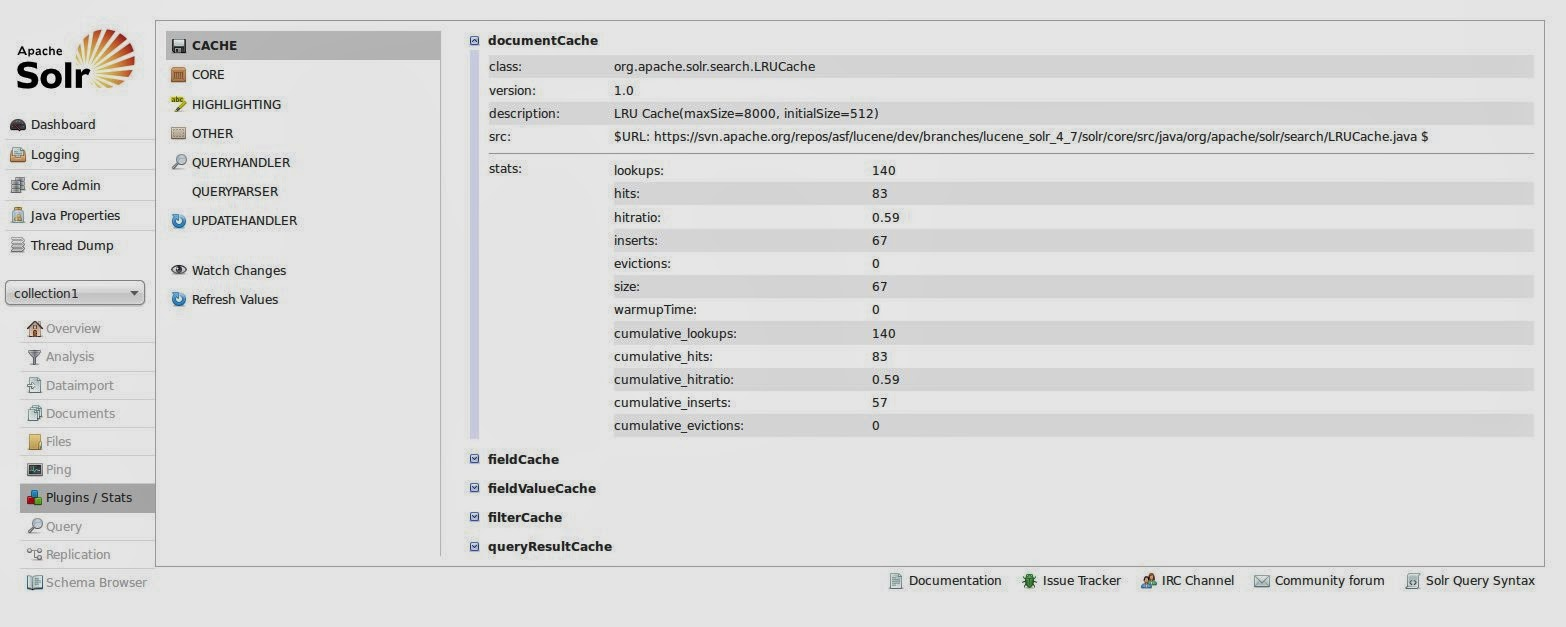Viewport: 1566px width, 627px height.
Task: Click the HIGHLIGHTING marker icon
Action: pos(179,104)
